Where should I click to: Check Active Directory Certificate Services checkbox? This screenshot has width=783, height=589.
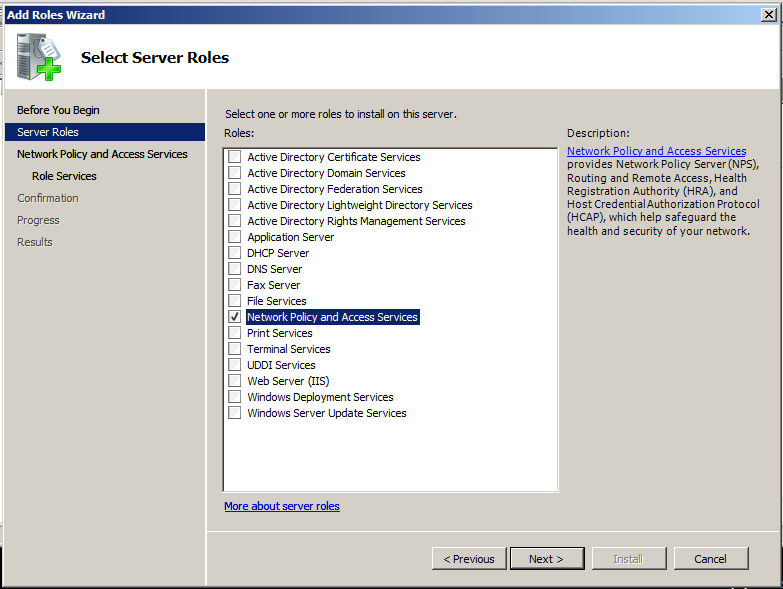coord(234,157)
